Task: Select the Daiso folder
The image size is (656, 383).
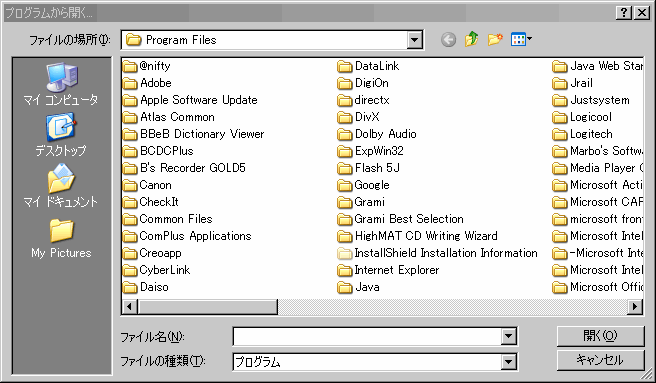Action: pyautogui.click(x=146, y=287)
